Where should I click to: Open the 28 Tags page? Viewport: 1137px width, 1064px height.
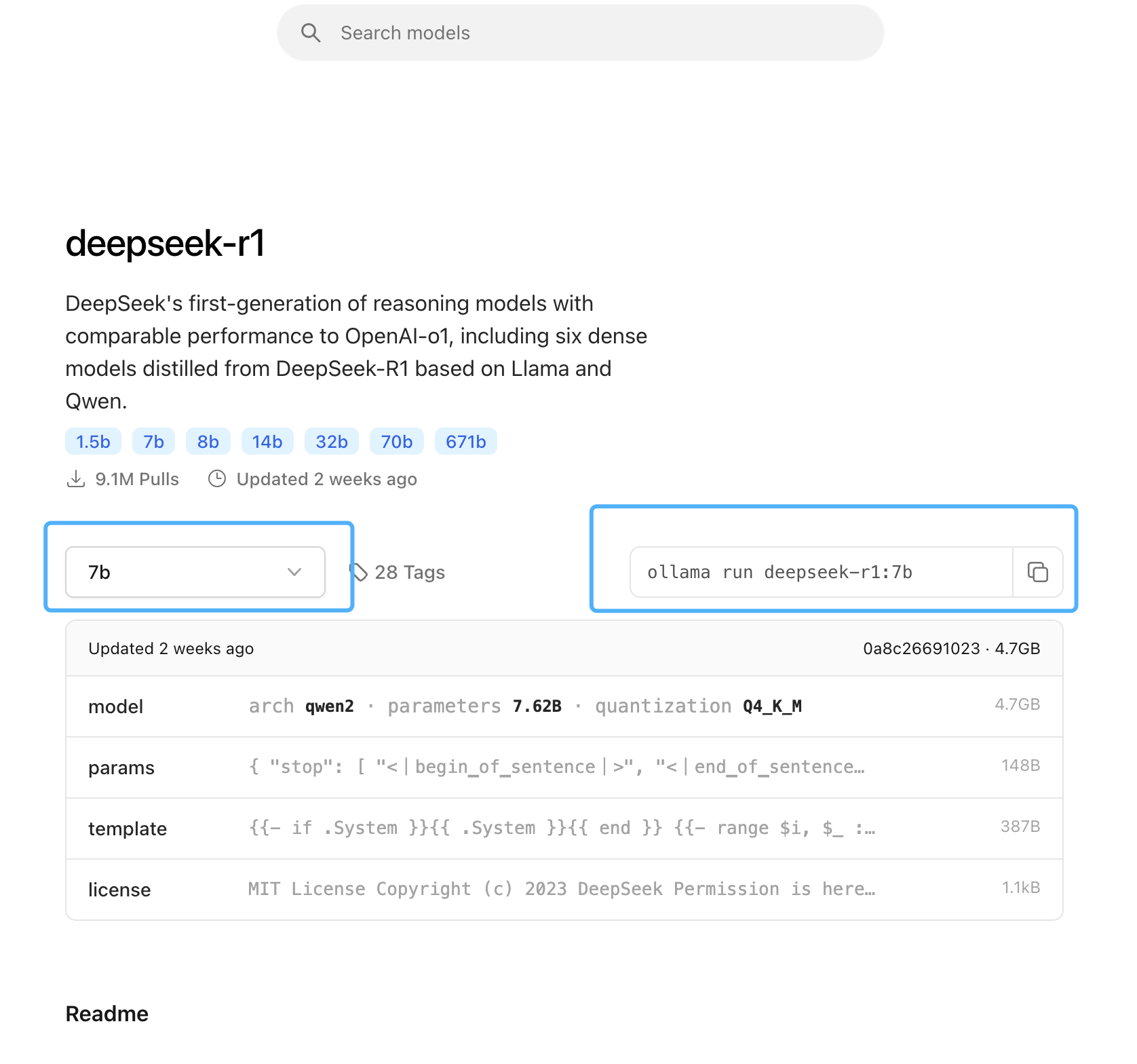click(410, 572)
